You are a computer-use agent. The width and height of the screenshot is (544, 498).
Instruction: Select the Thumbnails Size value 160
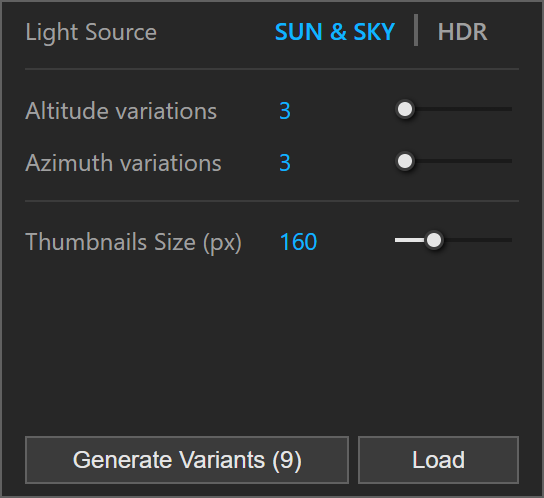tap(298, 242)
